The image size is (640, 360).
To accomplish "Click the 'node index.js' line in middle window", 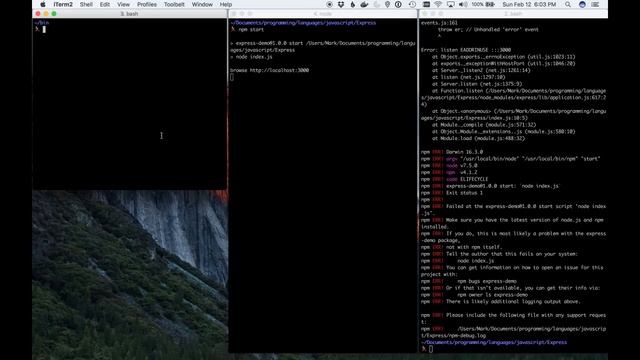I will [254, 57].
